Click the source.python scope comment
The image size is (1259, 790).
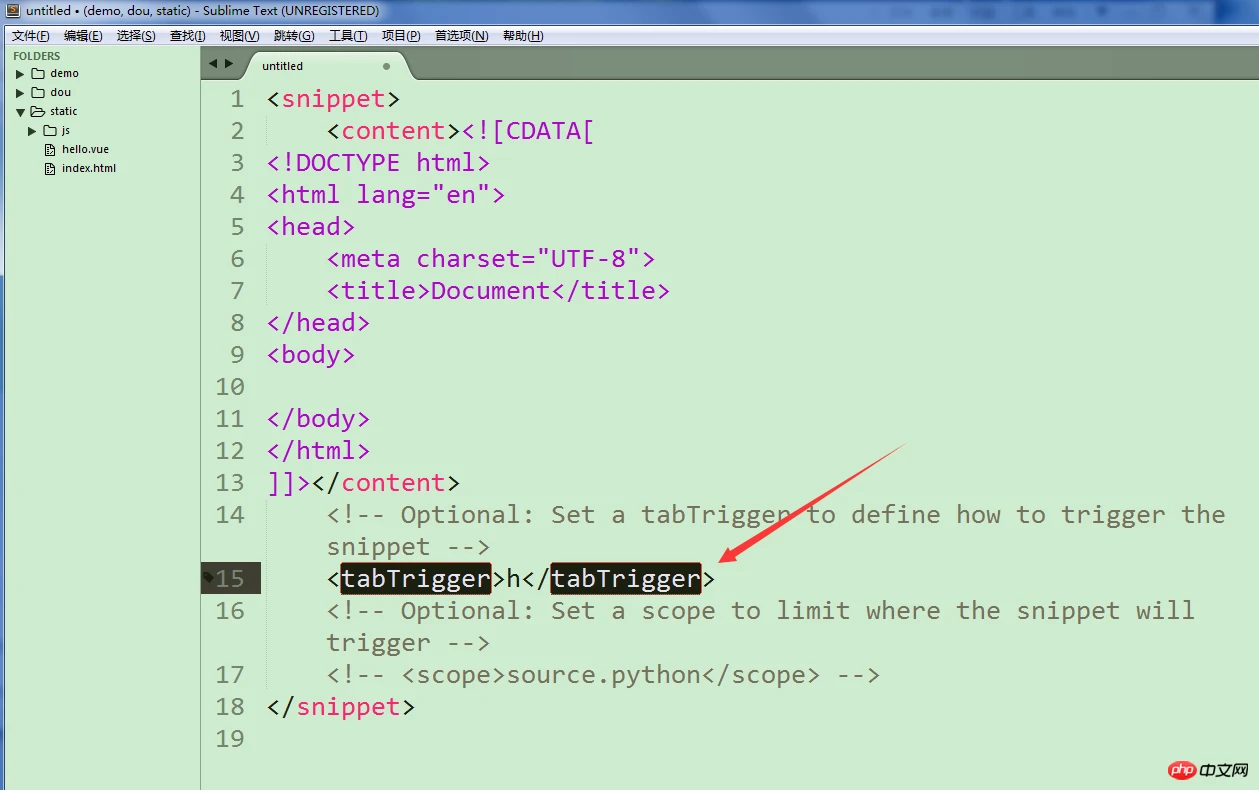603,675
